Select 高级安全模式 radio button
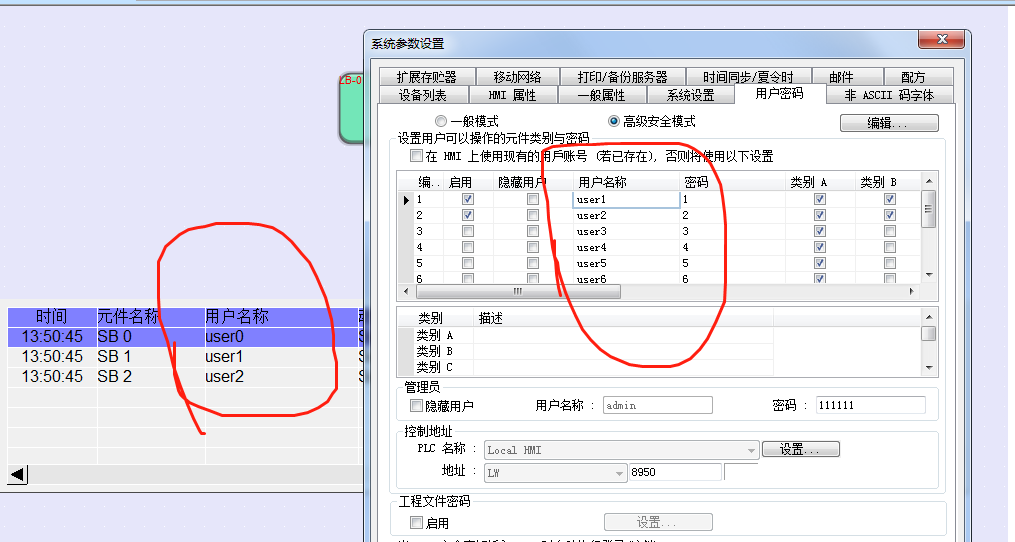1015x542 pixels. [614, 121]
